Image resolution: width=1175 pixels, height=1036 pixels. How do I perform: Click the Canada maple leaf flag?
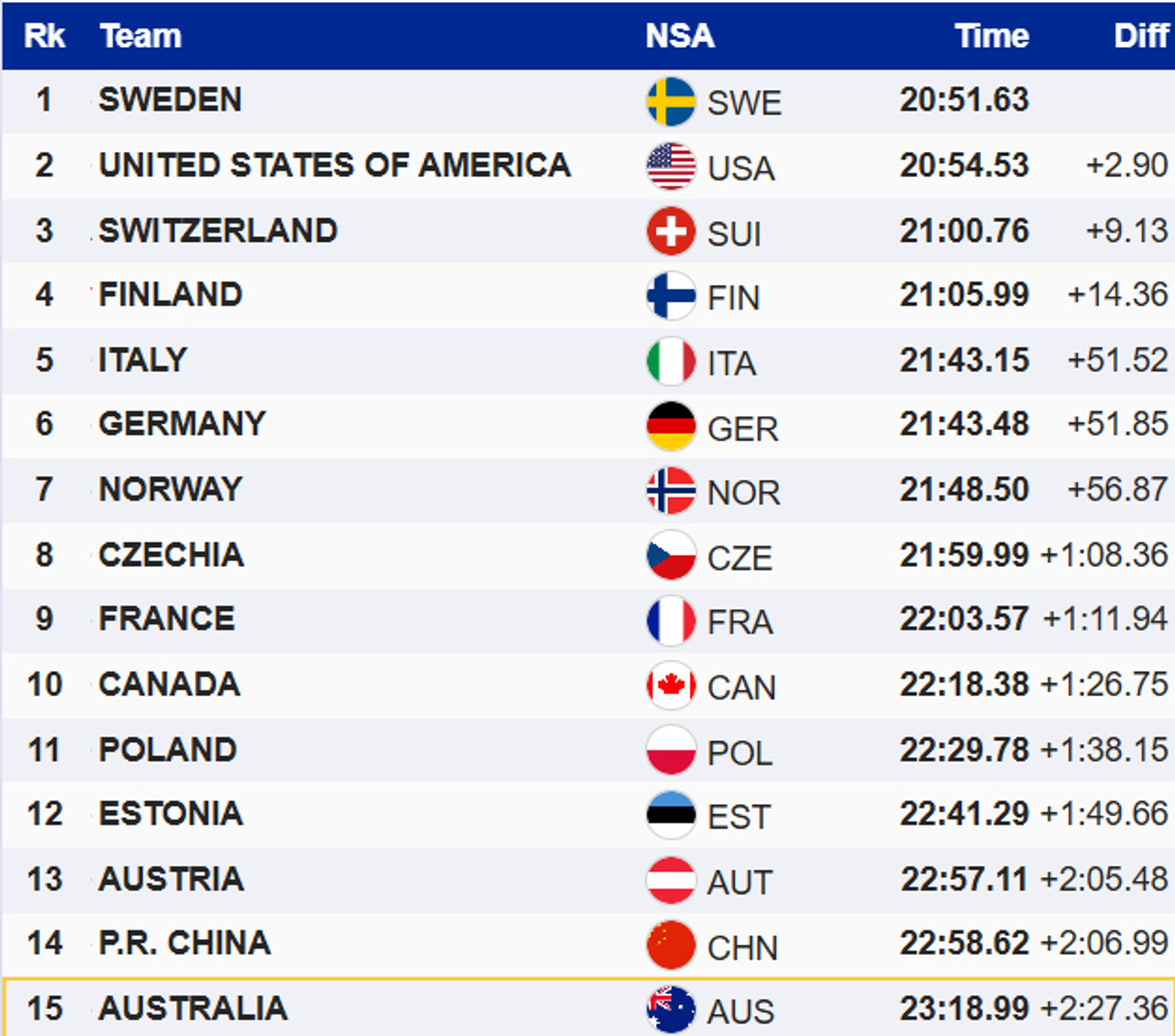671,686
